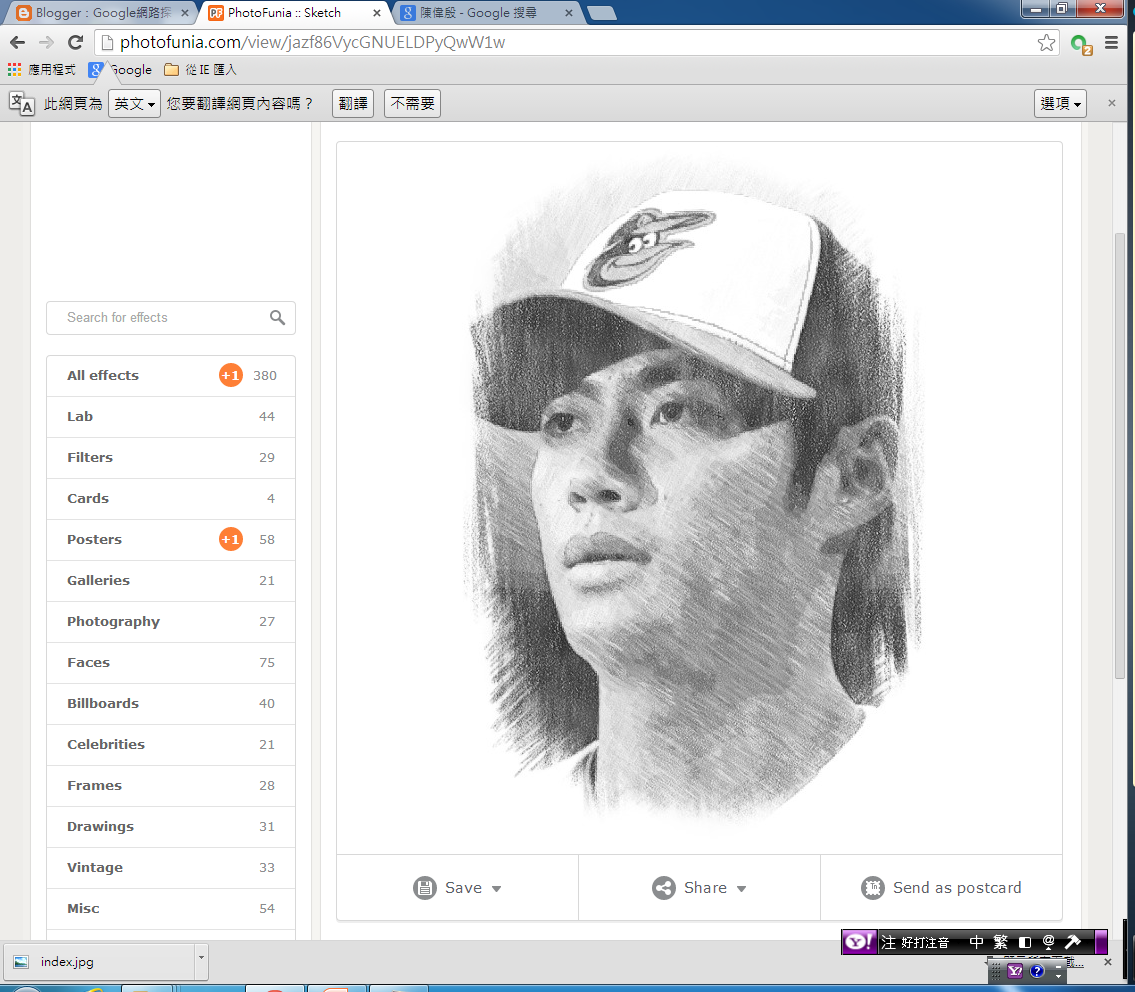1135x992 pixels.
Task: Click the '+1' badge next to All effects
Action: click(231, 375)
